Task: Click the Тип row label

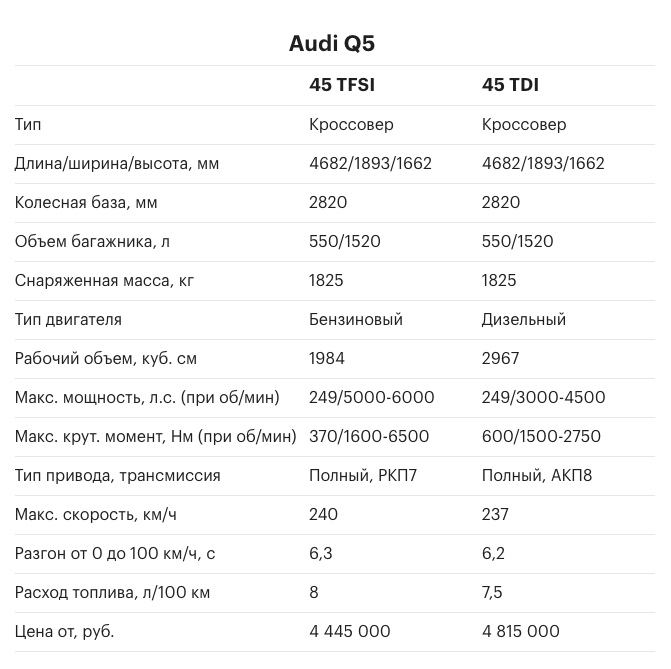Action: (x=28, y=125)
